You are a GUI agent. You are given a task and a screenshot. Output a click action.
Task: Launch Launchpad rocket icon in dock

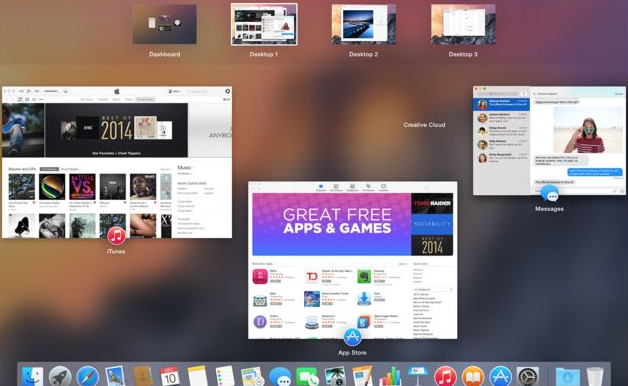click(x=60, y=376)
